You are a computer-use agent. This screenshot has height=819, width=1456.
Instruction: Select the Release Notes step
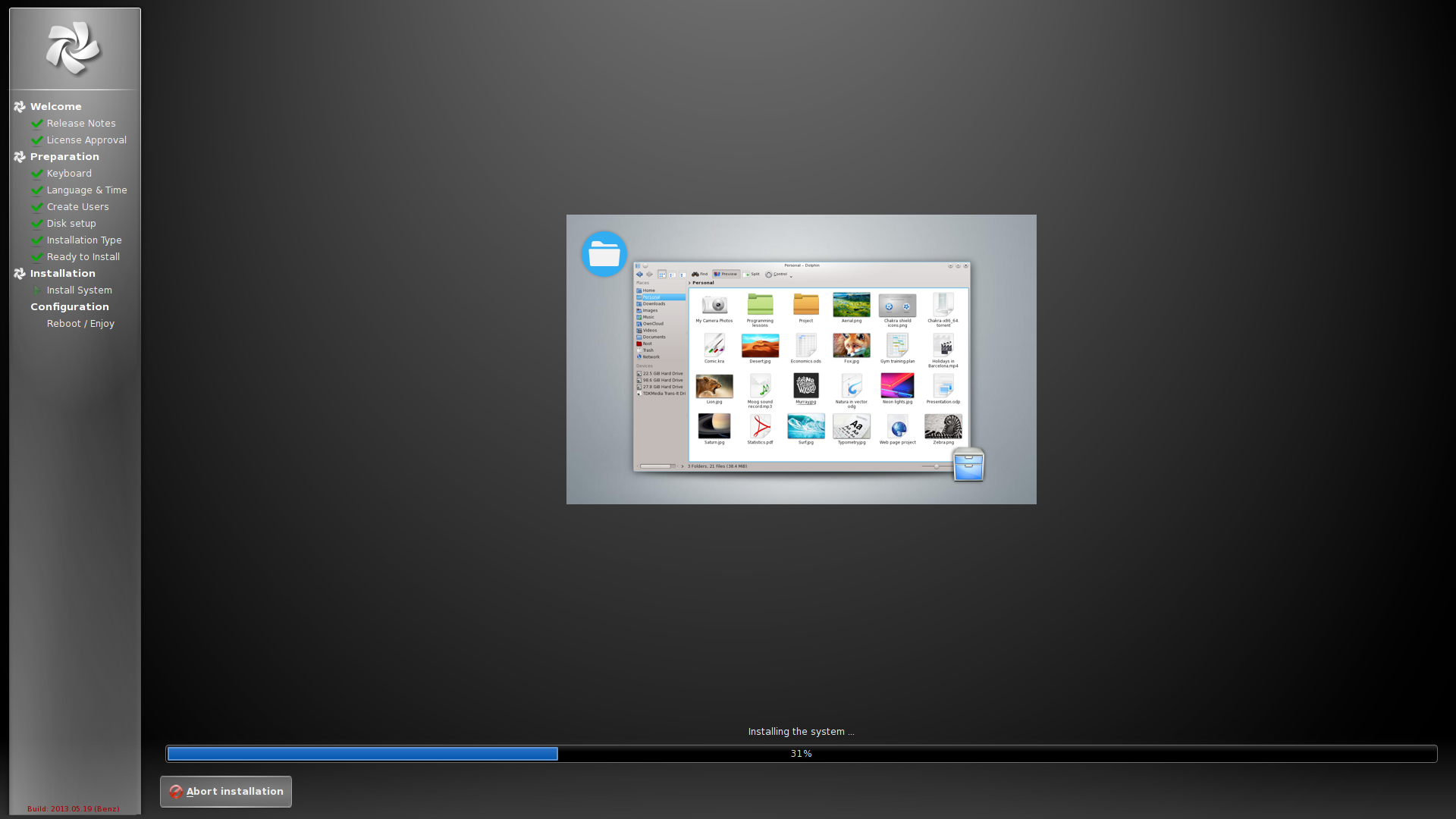click(81, 124)
